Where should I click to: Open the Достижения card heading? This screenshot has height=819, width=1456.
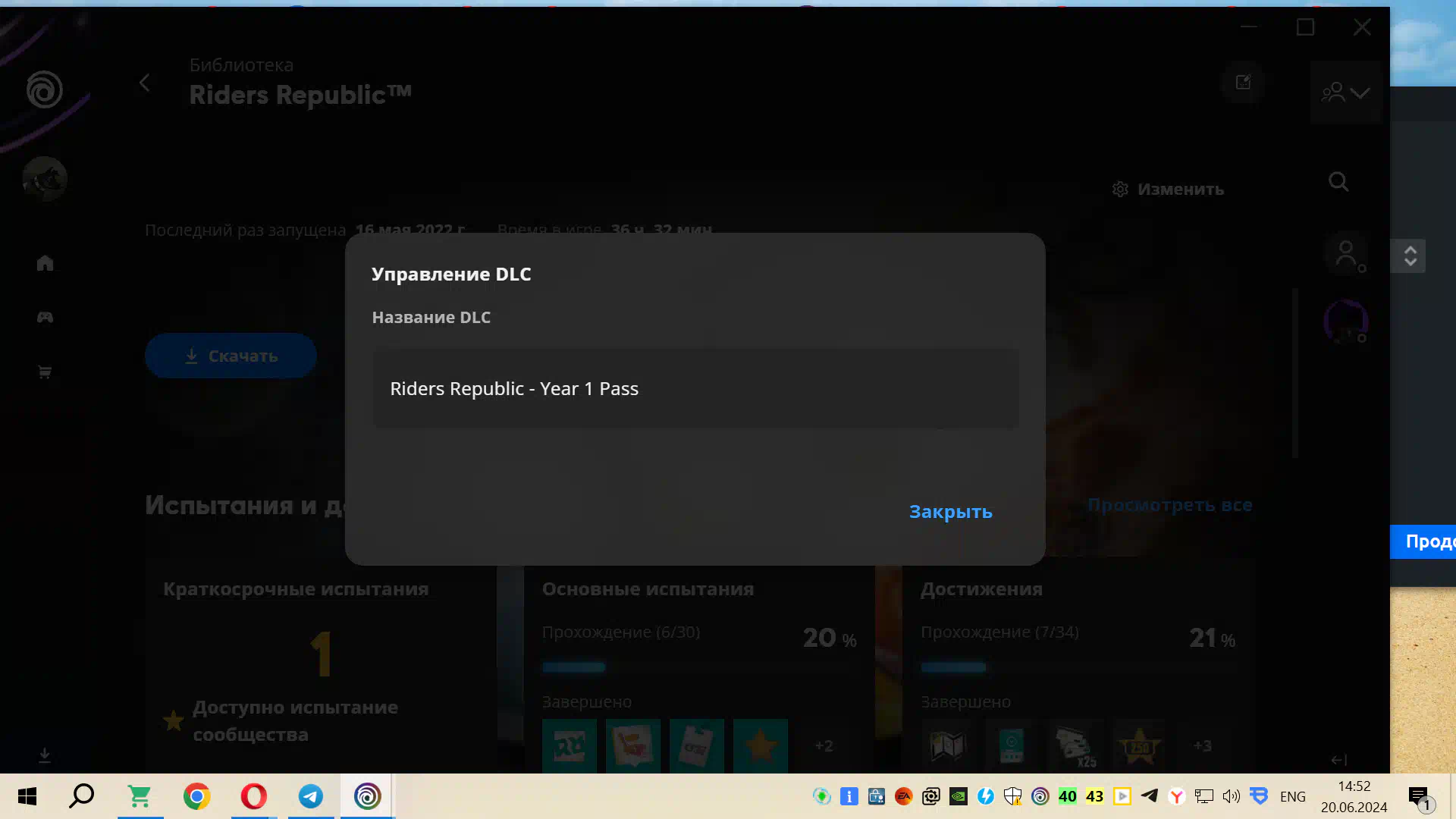tap(981, 589)
